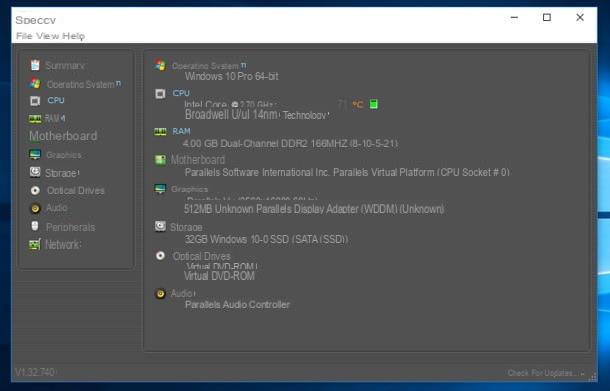Click the Network card icon in sidebar
This screenshot has width=610, height=391.
coord(35,244)
